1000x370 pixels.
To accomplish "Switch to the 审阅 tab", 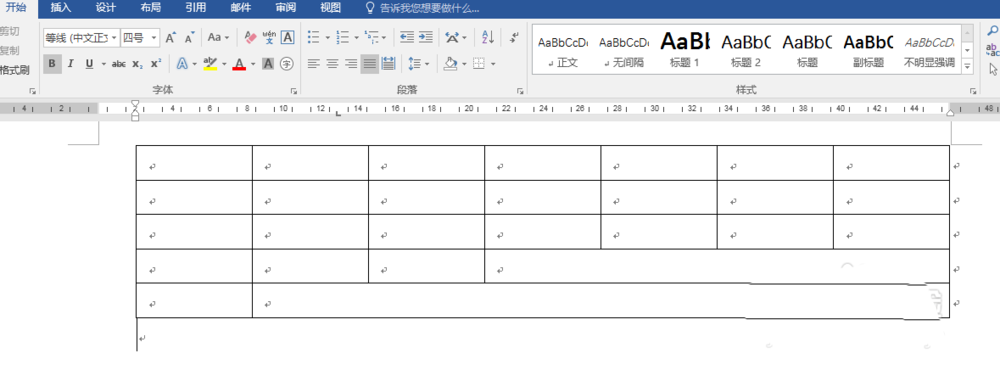I will [285, 8].
